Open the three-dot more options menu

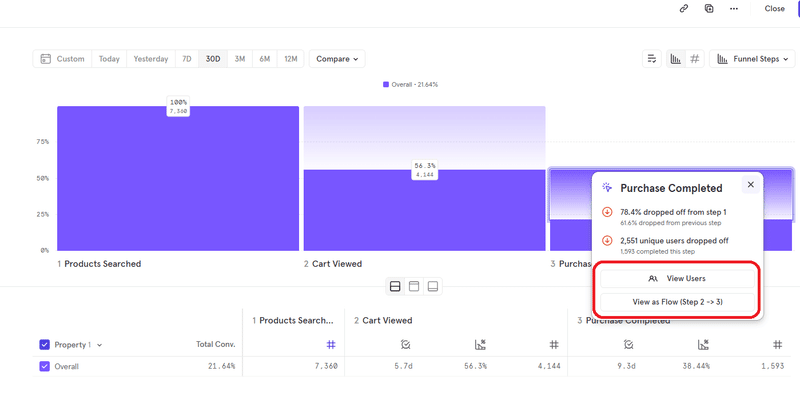click(734, 9)
